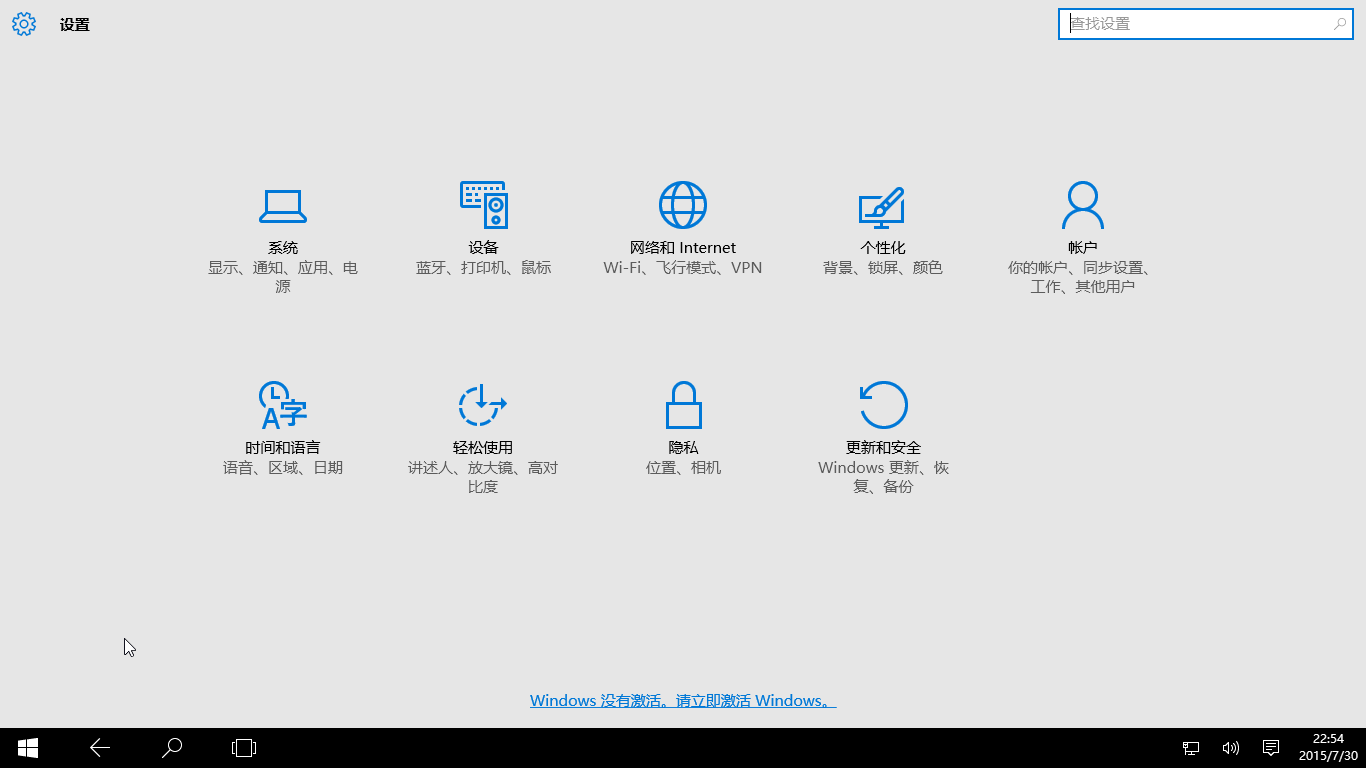Open the 时间和语言 clock and language icon
Screen dimensions: 1366x768
pyautogui.click(x=282, y=405)
